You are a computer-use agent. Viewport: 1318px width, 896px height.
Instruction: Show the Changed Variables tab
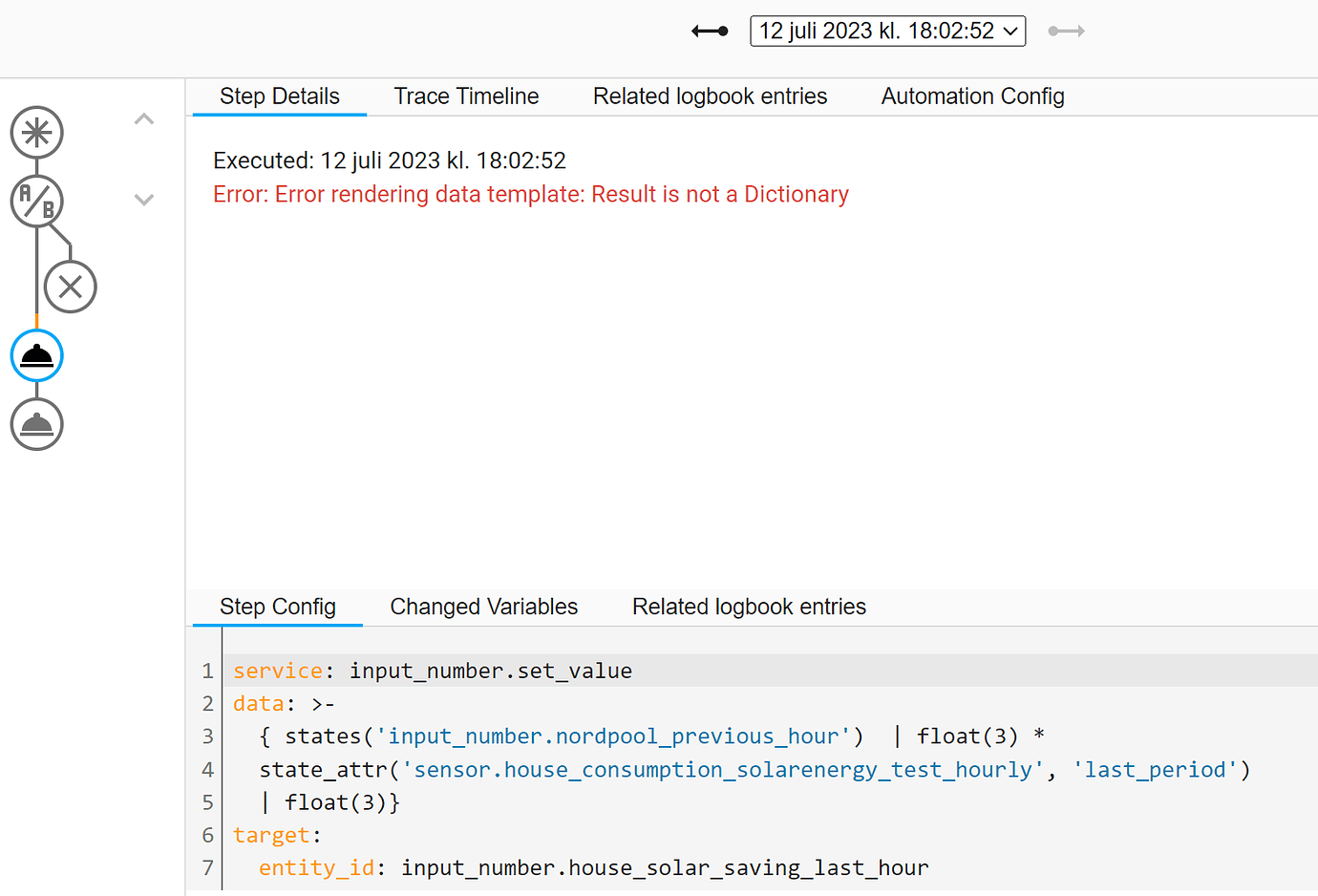click(483, 607)
